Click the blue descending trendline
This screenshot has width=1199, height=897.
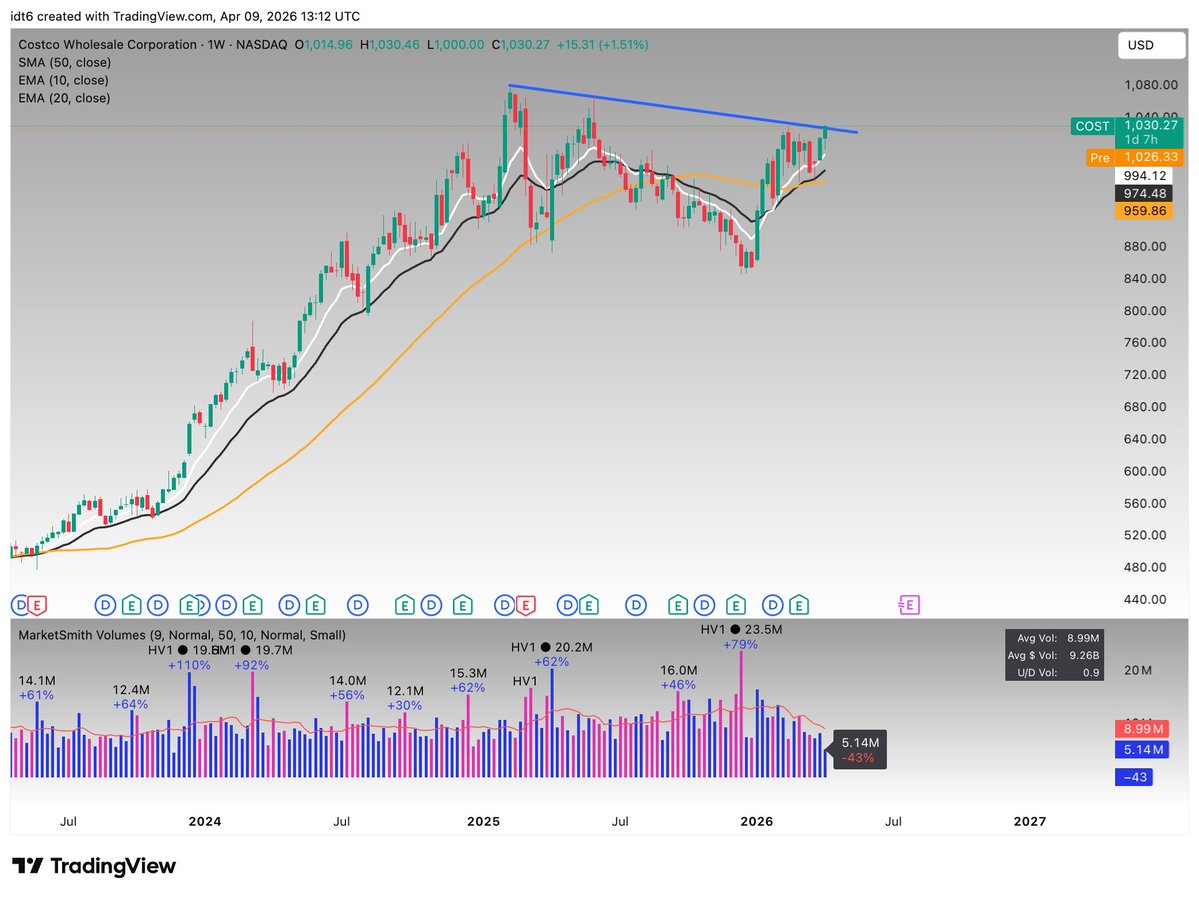coord(683,109)
